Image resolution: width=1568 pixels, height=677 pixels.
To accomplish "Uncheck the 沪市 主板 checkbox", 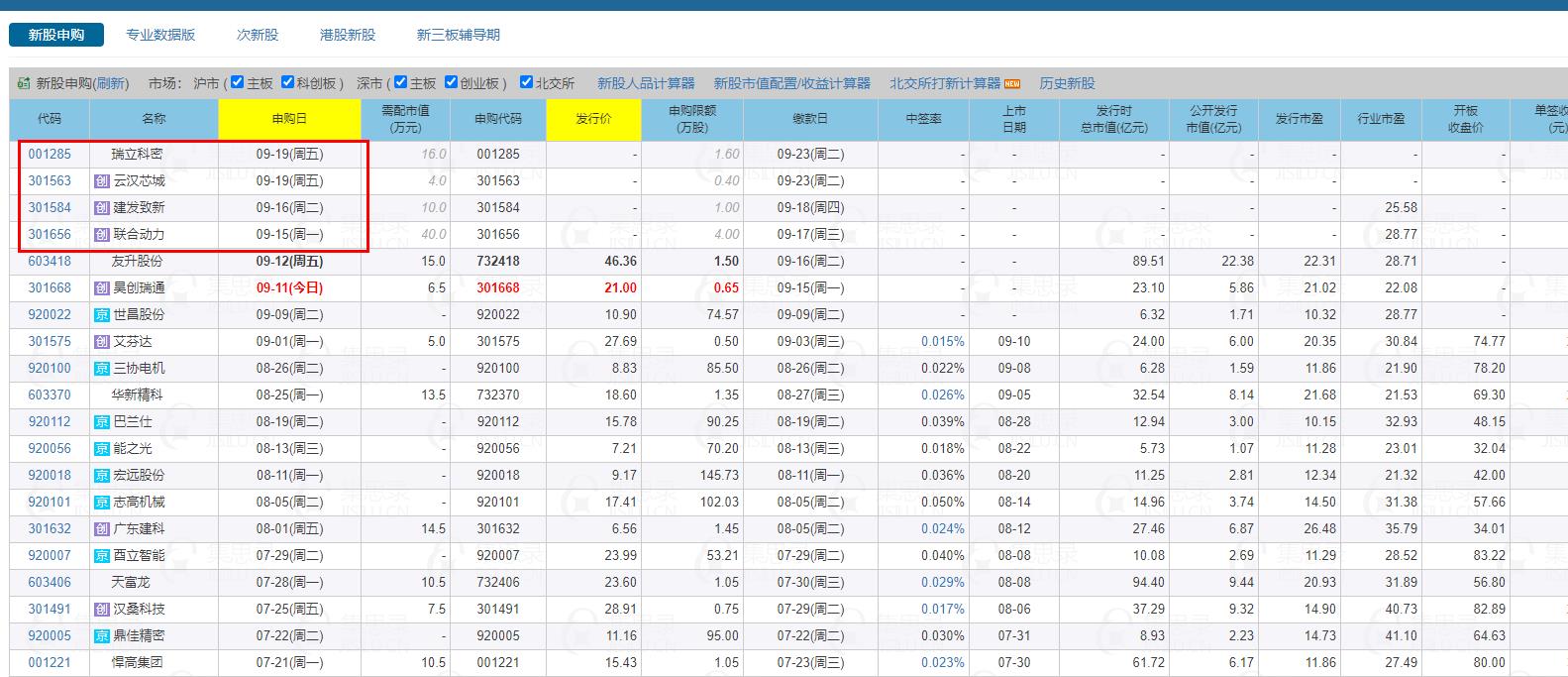I will 237,82.
